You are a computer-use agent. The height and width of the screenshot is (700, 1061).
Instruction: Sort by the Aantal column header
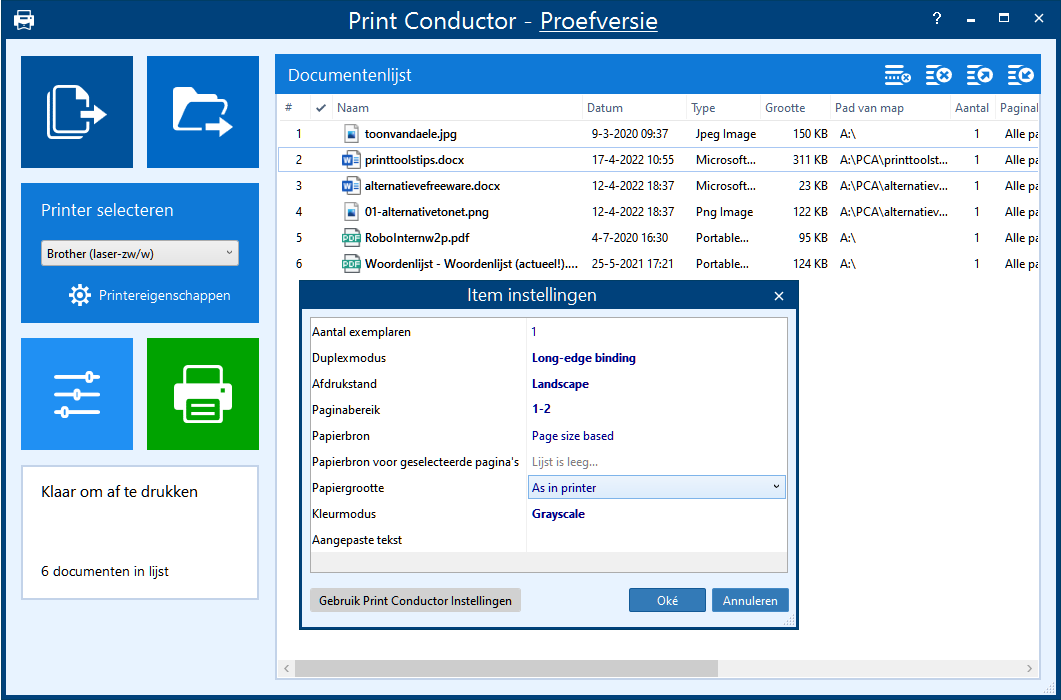[x=972, y=108]
